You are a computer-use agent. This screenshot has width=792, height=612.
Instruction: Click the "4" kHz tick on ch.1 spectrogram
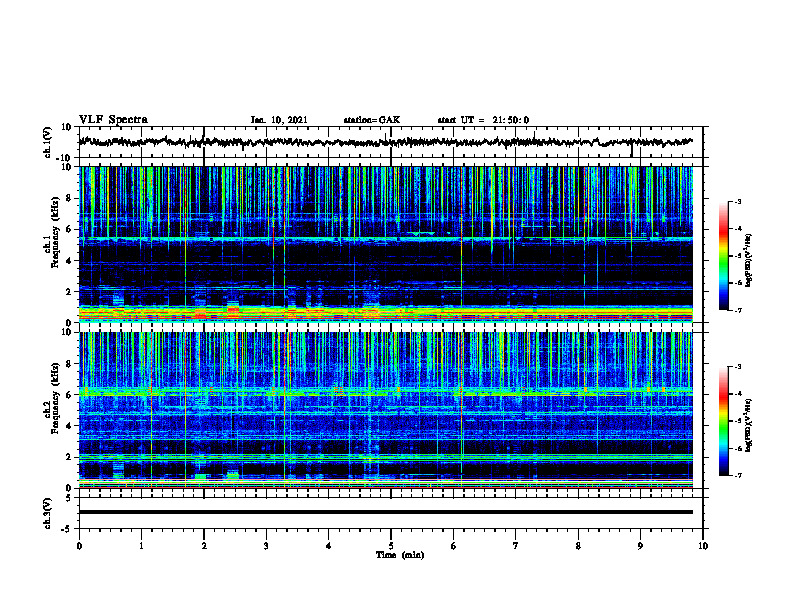[x=70, y=261]
